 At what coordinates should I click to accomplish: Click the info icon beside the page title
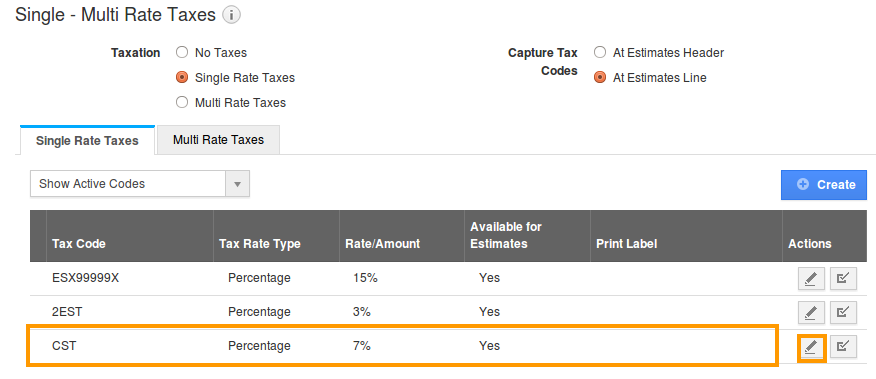point(231,15)
